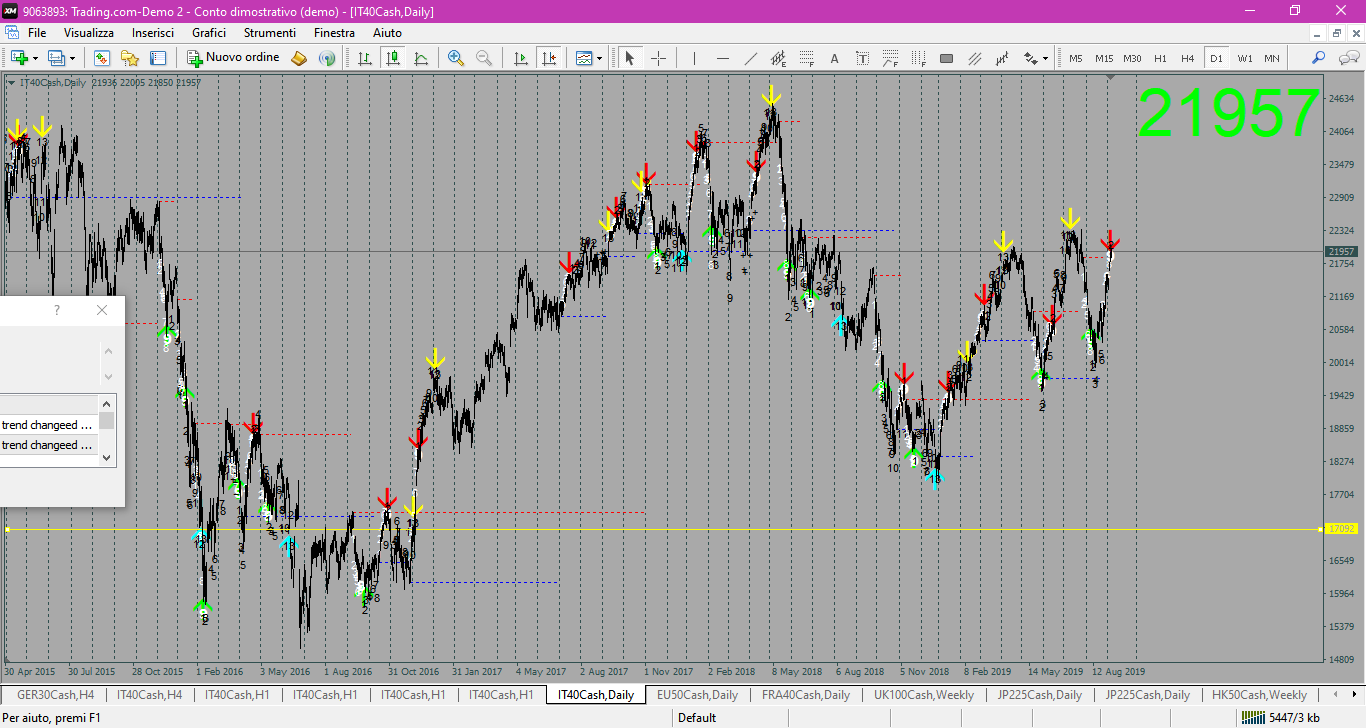
Task: Open the Market Watch panel icon
Action: coord(102,58)
